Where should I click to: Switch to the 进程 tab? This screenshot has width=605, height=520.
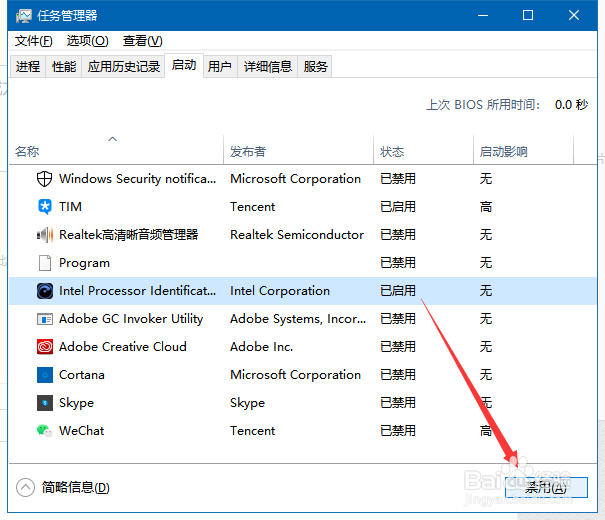tap(28, 67)
